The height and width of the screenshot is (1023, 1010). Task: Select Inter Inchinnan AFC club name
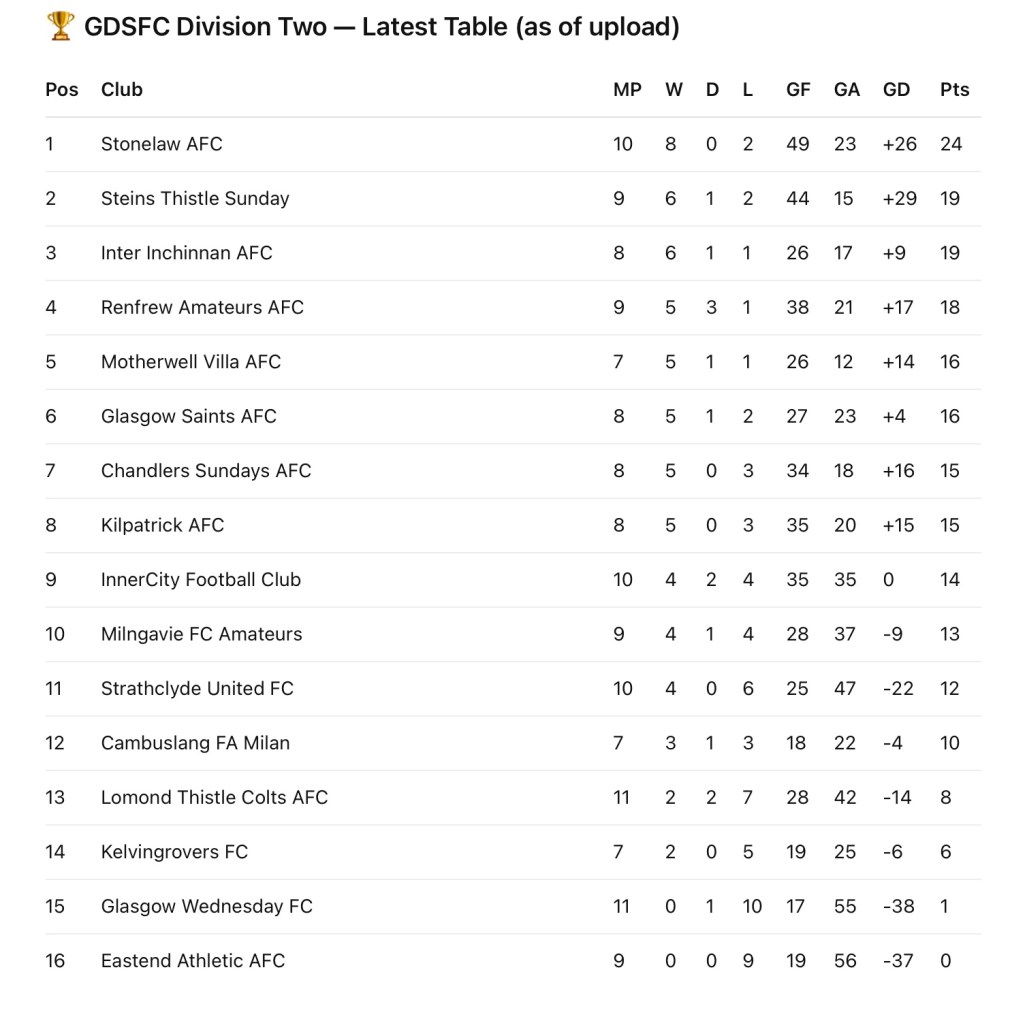coord(186,253)
